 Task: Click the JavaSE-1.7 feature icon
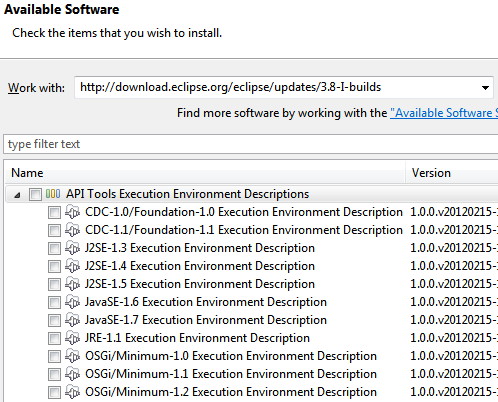(72, 320)
